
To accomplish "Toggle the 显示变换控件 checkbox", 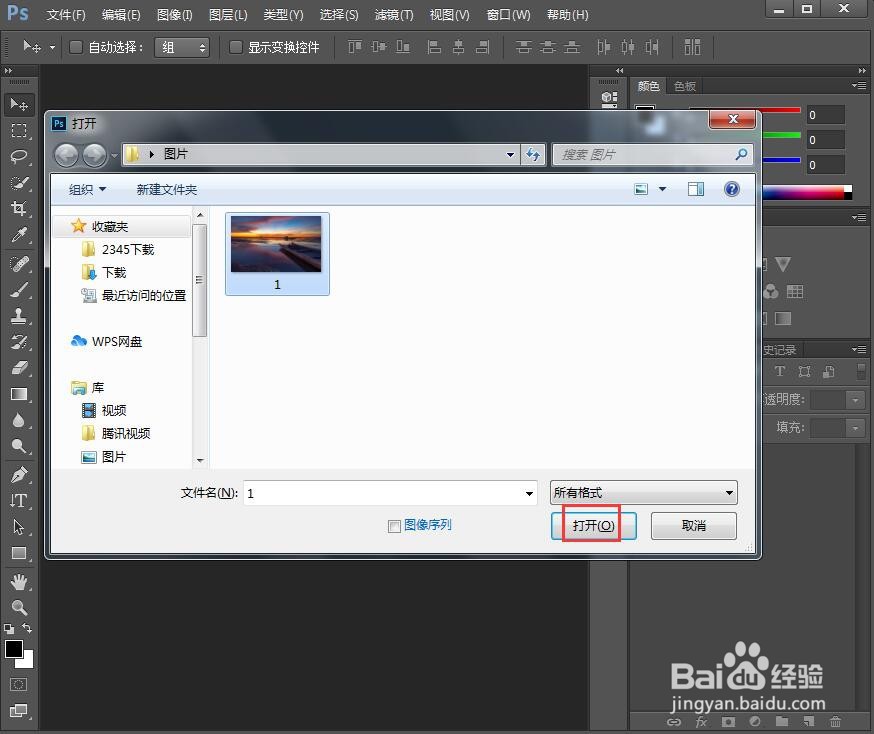I will click(x=236, y=47).
